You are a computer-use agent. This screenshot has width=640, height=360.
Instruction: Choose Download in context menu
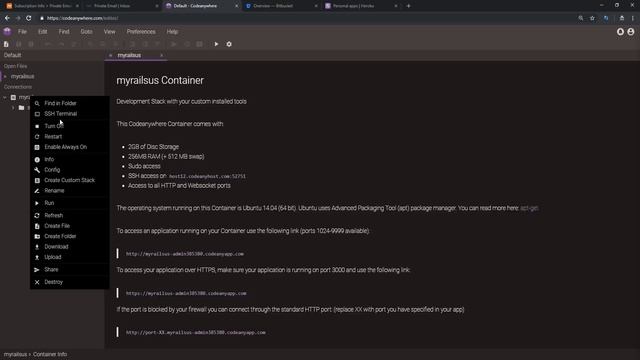pyautogui.click(x=69, y=247)
